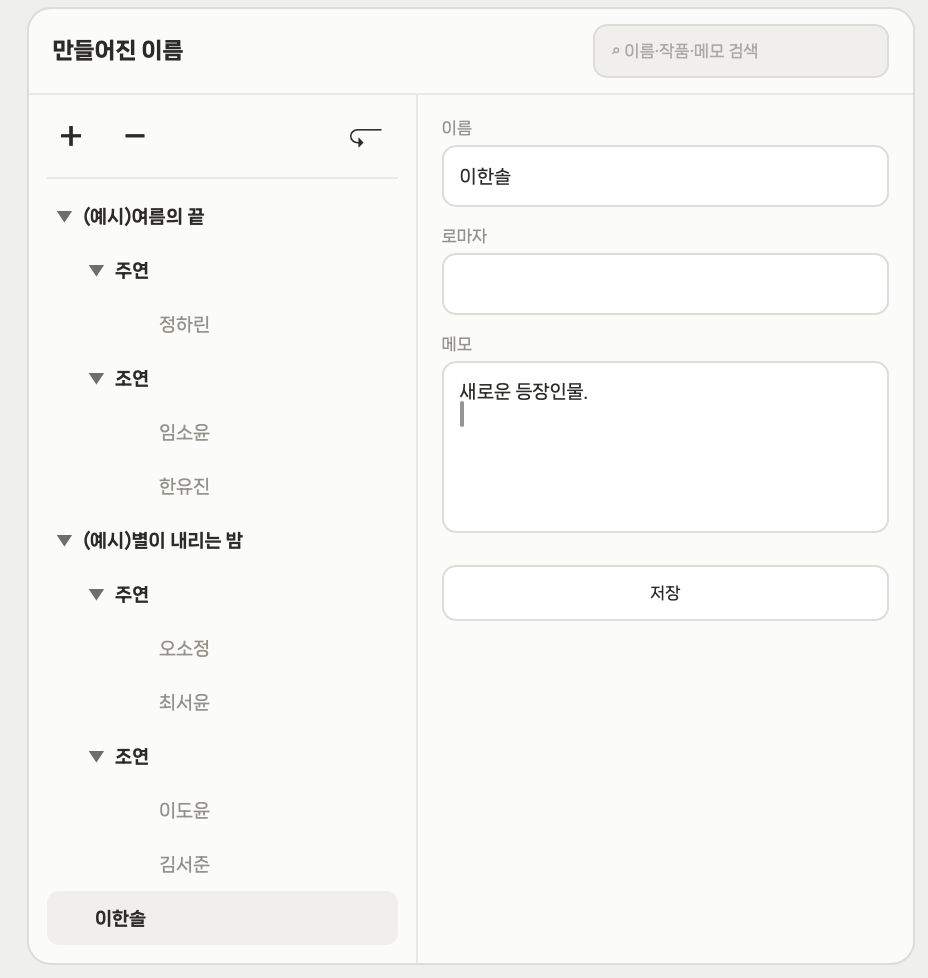Click the empty 로마자 input field
This screenshot has width=928, height=978.
tap(665, 284)
